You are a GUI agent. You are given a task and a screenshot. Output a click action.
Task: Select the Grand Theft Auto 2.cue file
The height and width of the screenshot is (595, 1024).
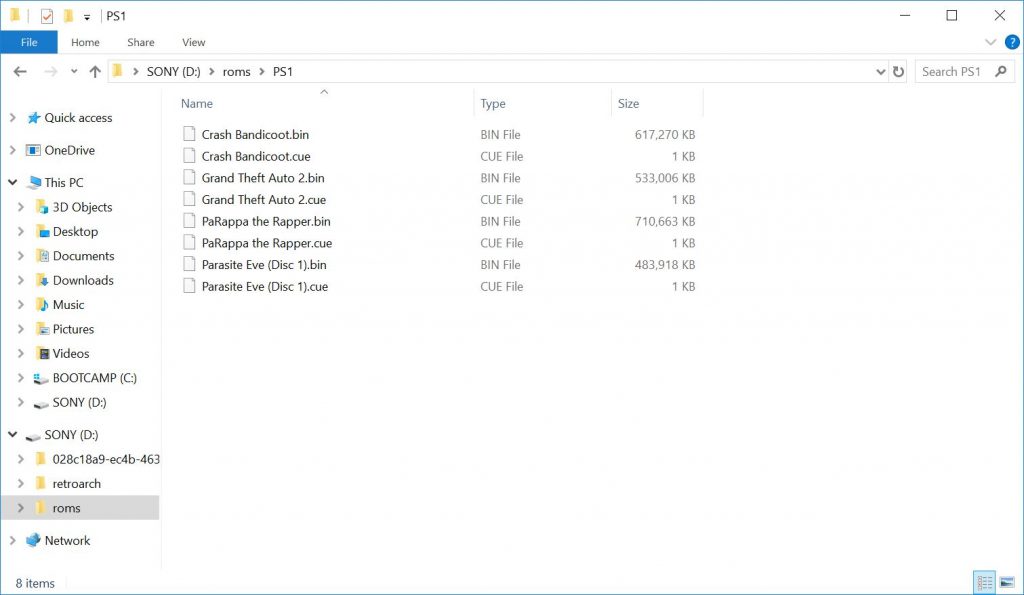click(264, 199)
